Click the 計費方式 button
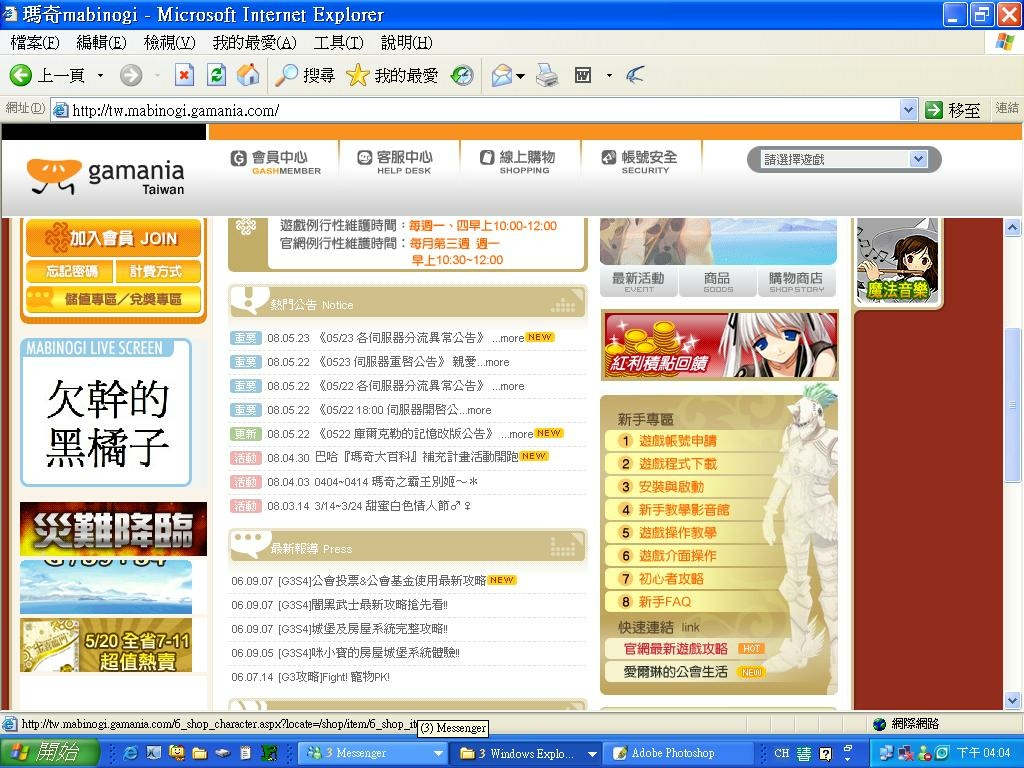This screenshot has width=1024, height=768. pyautogui.click(x=157, y=271)
